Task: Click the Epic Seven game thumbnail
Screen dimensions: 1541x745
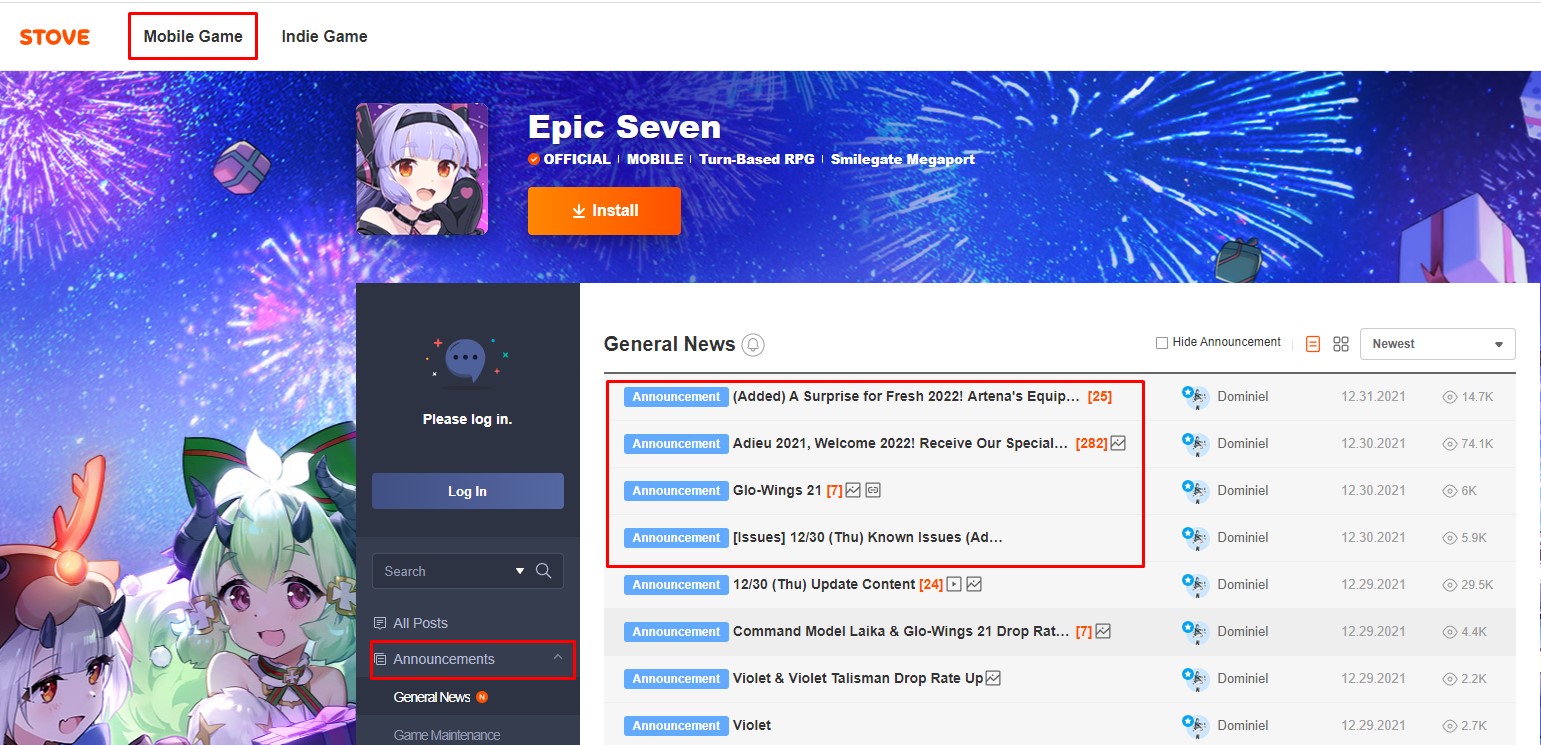Action: [x=422, y=169]
